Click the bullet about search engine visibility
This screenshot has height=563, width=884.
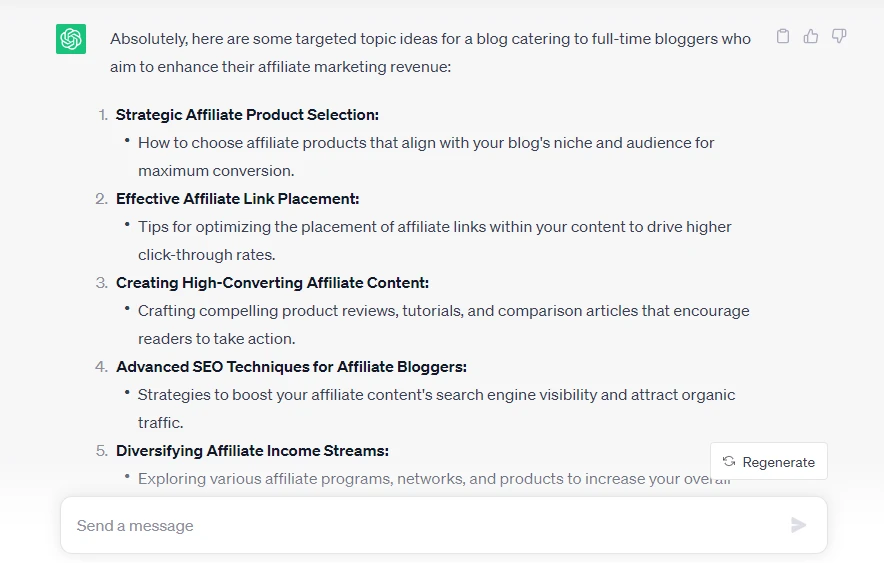pos(436,409)
